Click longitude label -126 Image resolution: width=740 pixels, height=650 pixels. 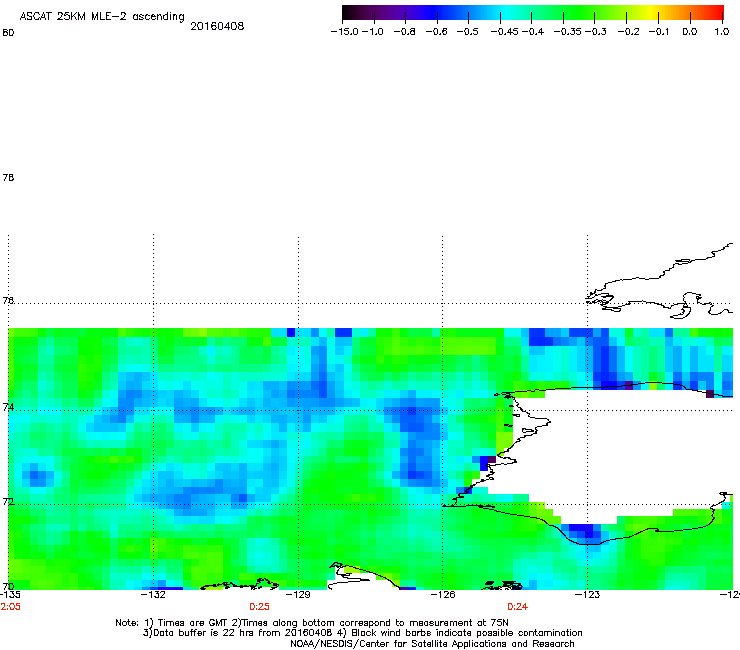point(443,595)
